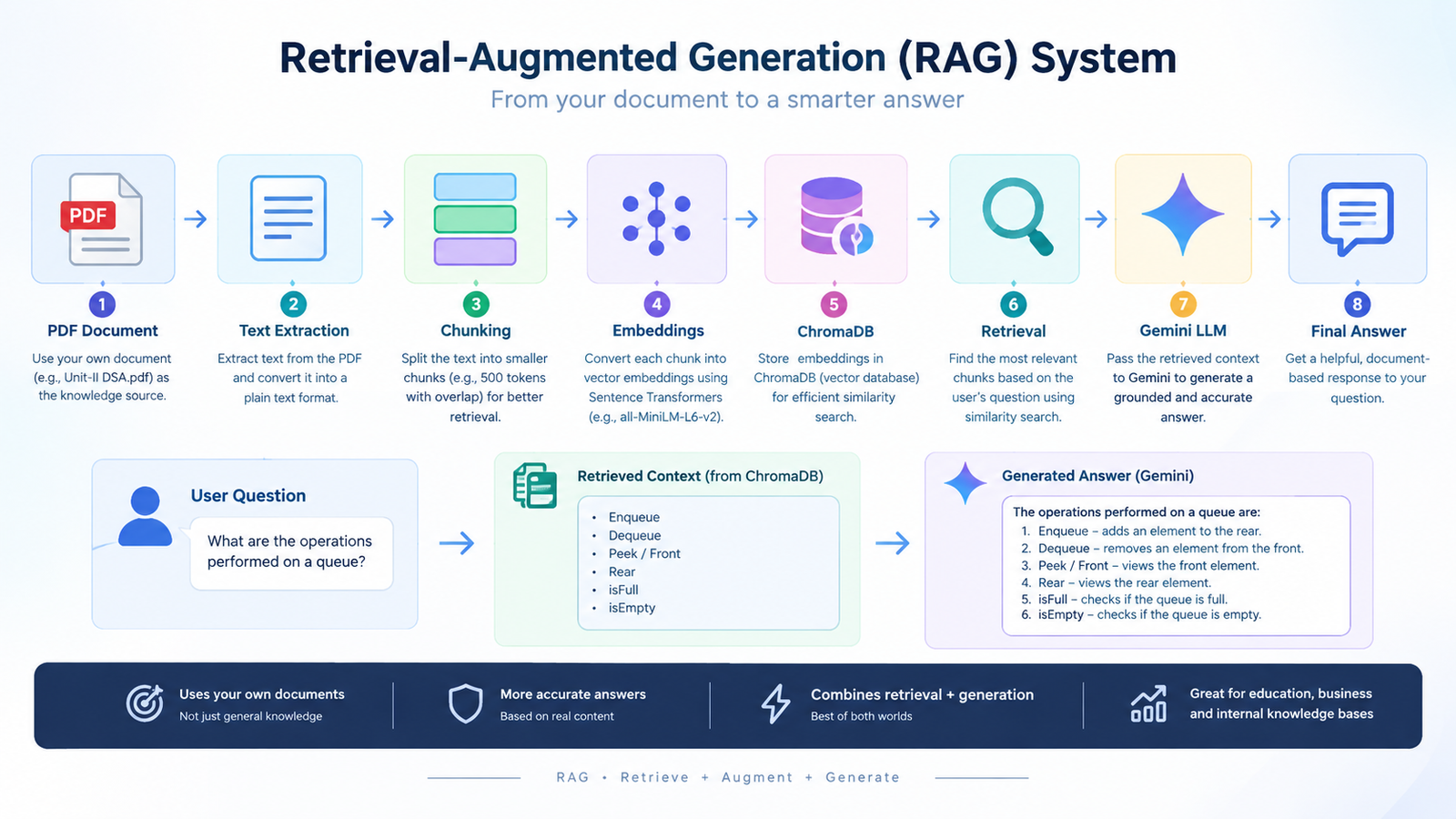The image size is (1456, 819).
Task: Click the lightning bolt icon in banner
Action: click(x=775, y=703)
